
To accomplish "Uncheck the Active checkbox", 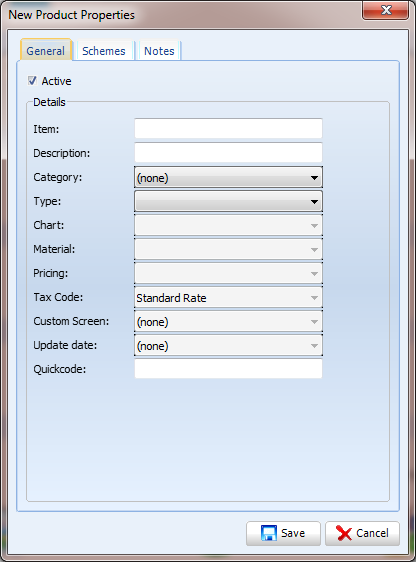I will (32, 81).
